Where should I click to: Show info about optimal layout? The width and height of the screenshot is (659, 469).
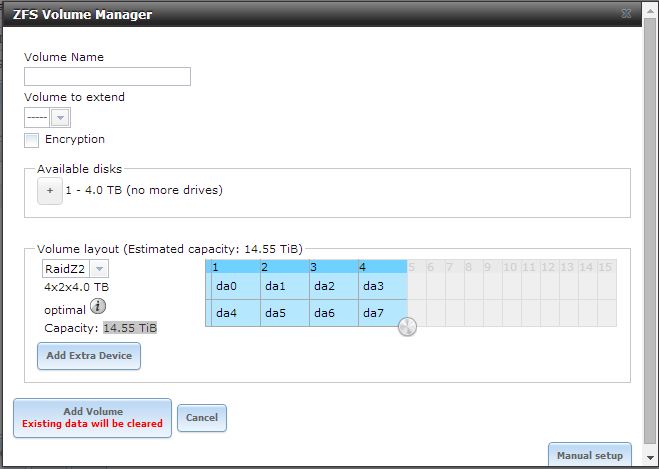pos(98,306)
